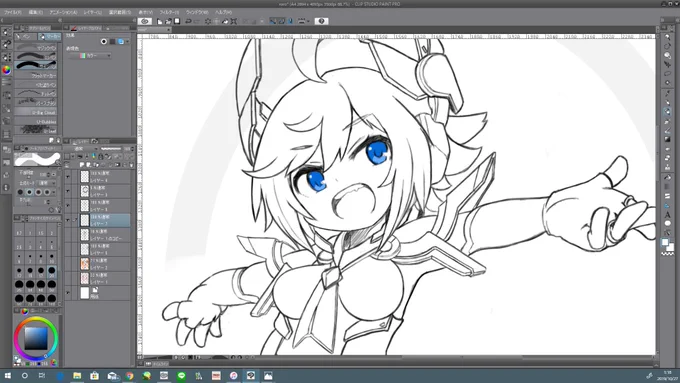Image resolution: width=680 pixels, height=383 pixels.
Task: Select the Balloon tool in right tool palette
Action: (667, 223)
